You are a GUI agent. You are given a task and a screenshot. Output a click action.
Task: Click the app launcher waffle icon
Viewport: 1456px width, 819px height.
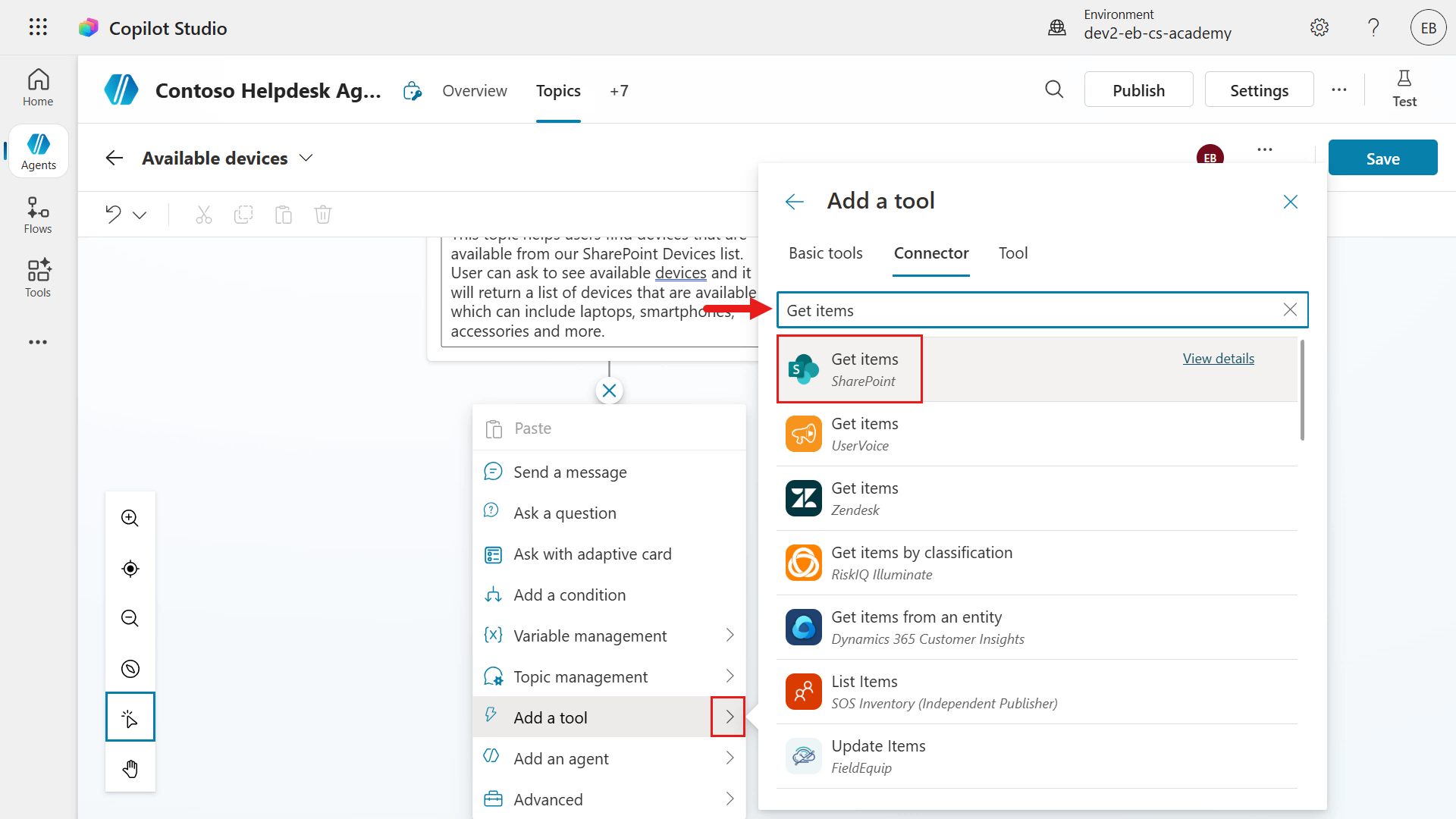(38, 28)
